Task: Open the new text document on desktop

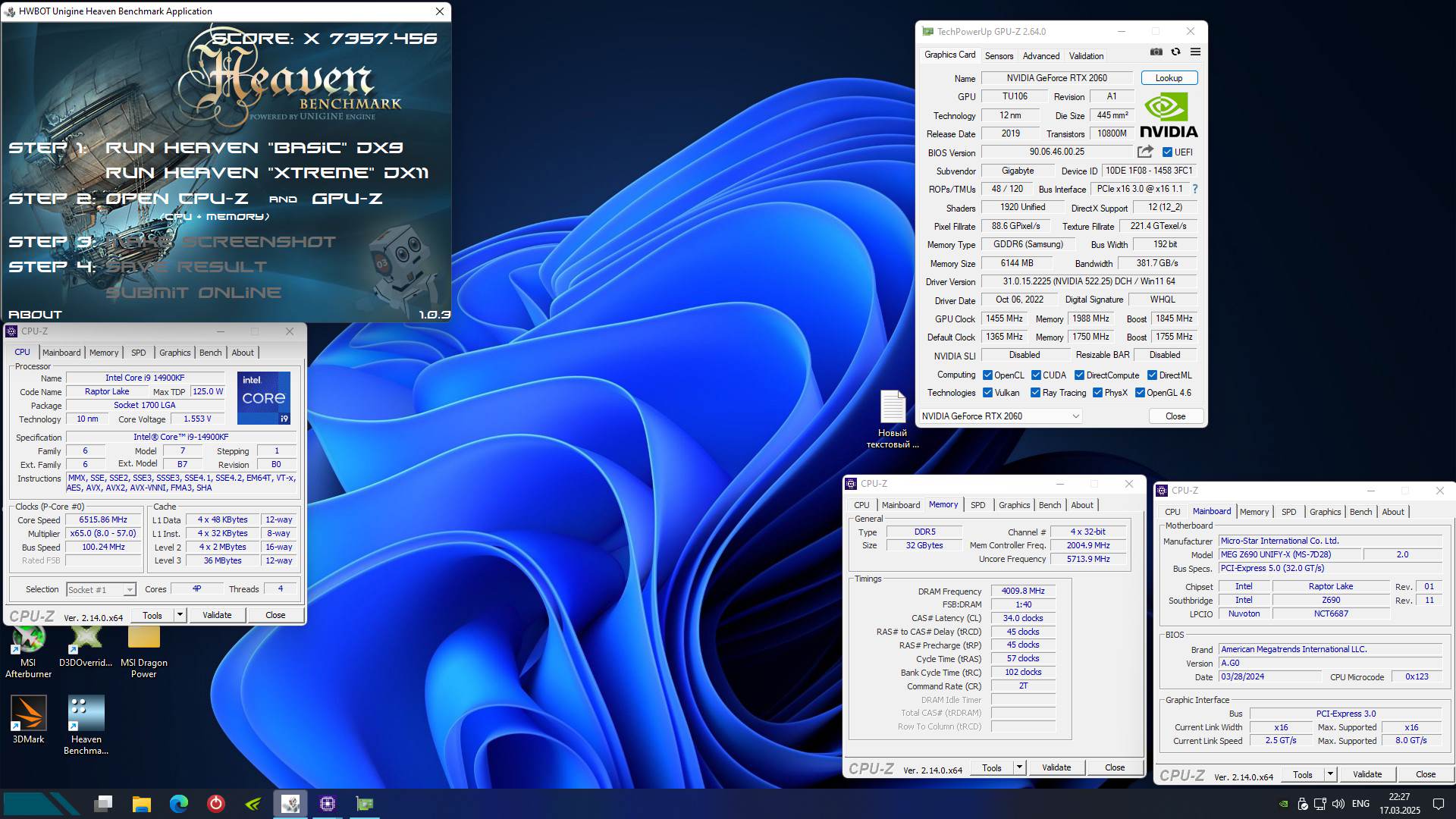Action: (x=893, y=419)
